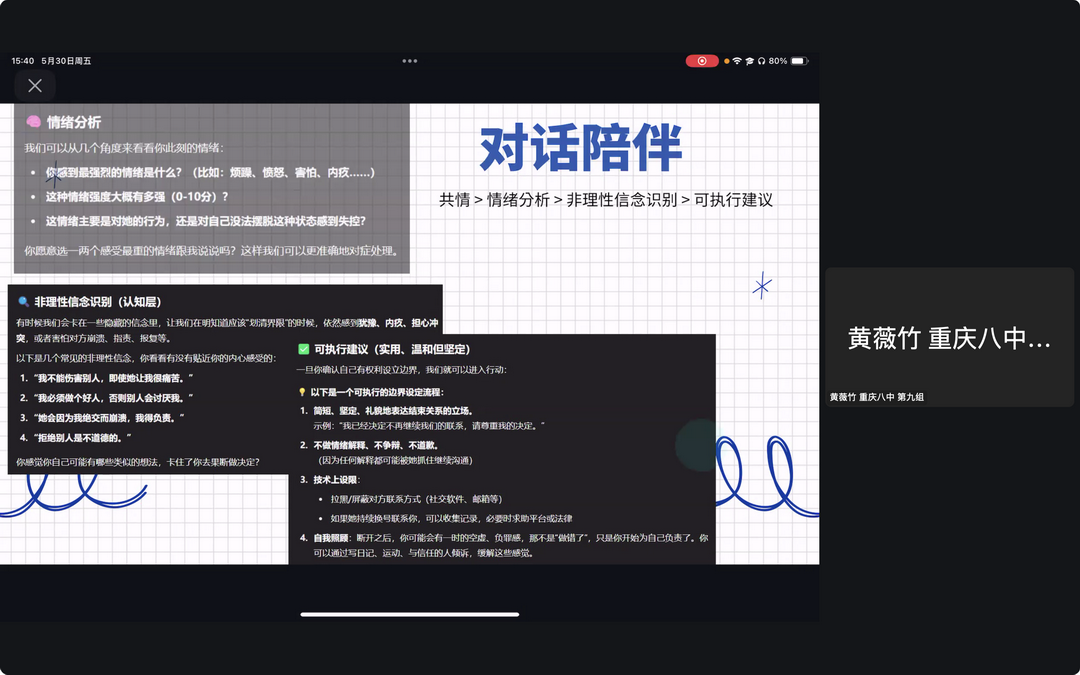The height and width of the screenshot is (675, 1080).
Task: Tap the Wi-Fi status icon
Action: click(x=737, y=61)
